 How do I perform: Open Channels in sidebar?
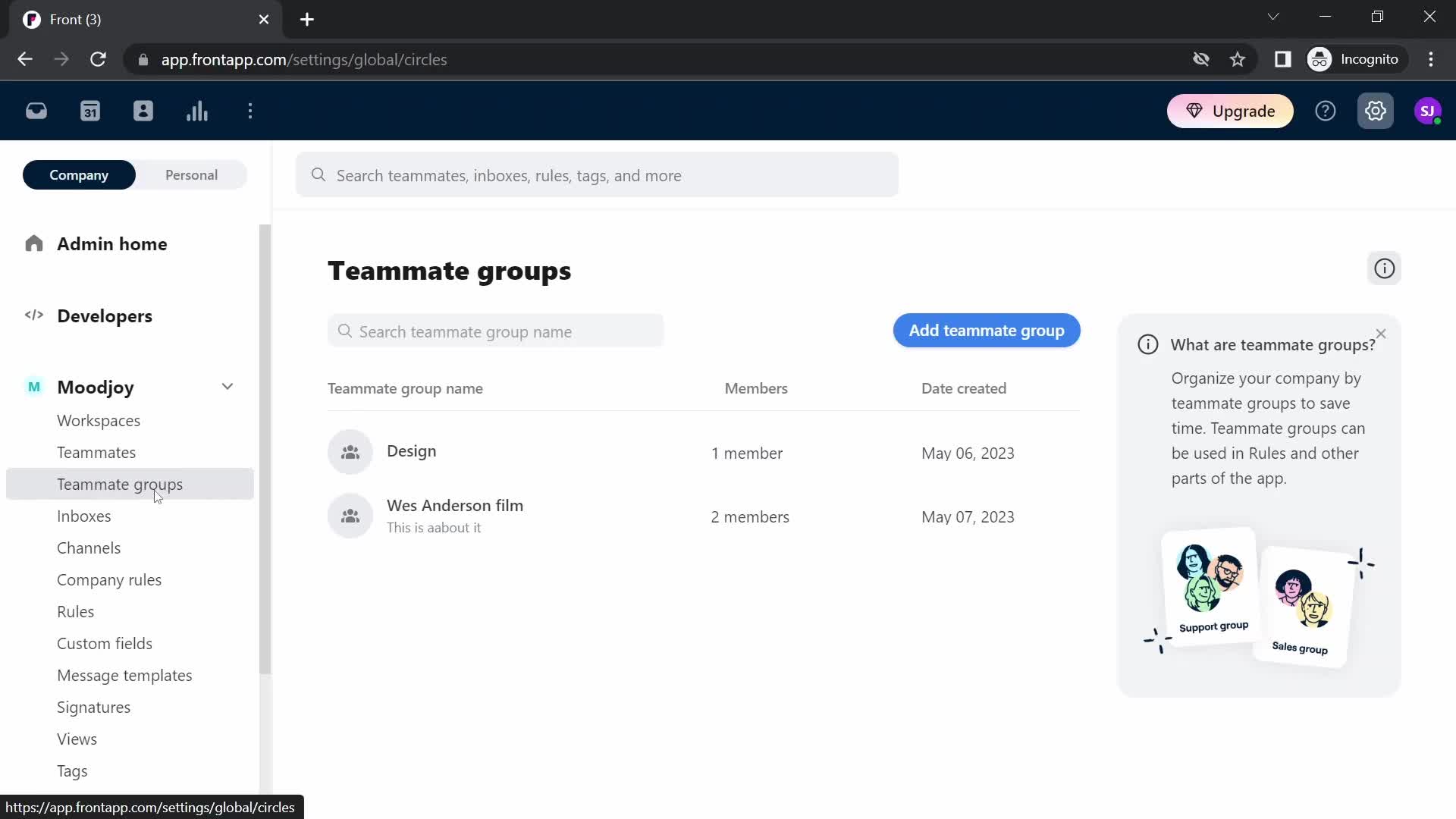pos(89,548)
